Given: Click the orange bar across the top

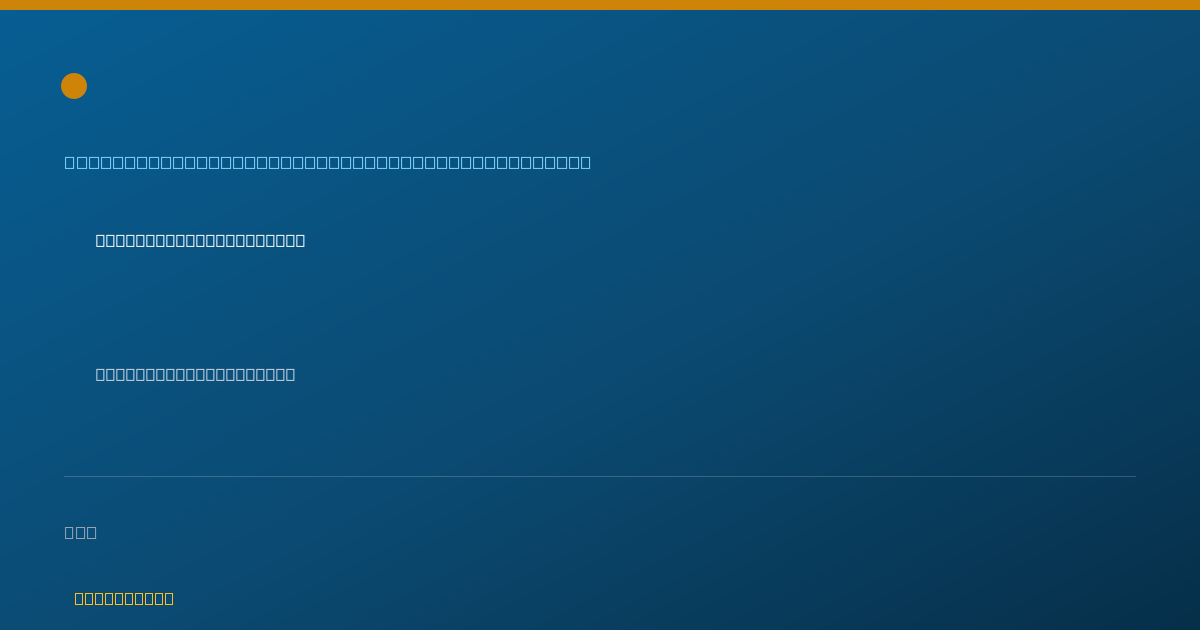Looking at the screenshot, I should point(600,5).
